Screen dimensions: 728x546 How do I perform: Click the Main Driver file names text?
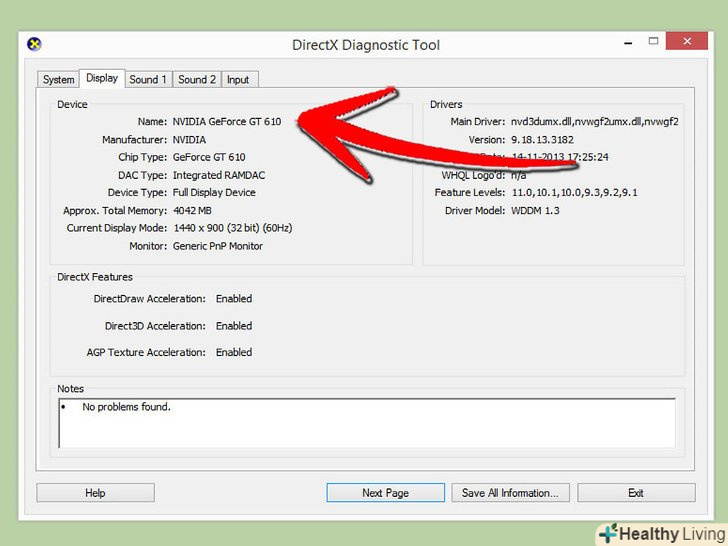tap(594, 122)
